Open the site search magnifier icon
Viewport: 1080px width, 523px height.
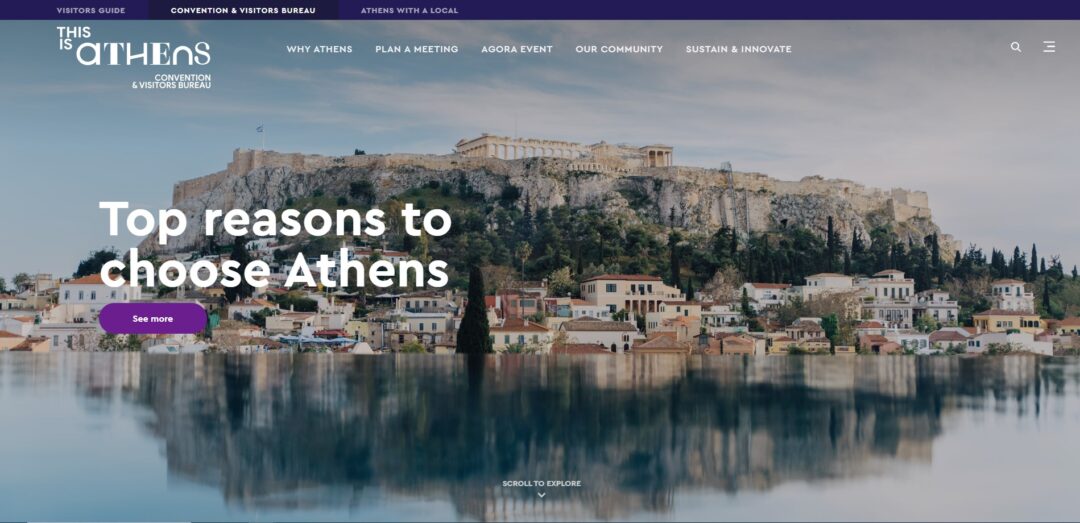point(1015,47)
